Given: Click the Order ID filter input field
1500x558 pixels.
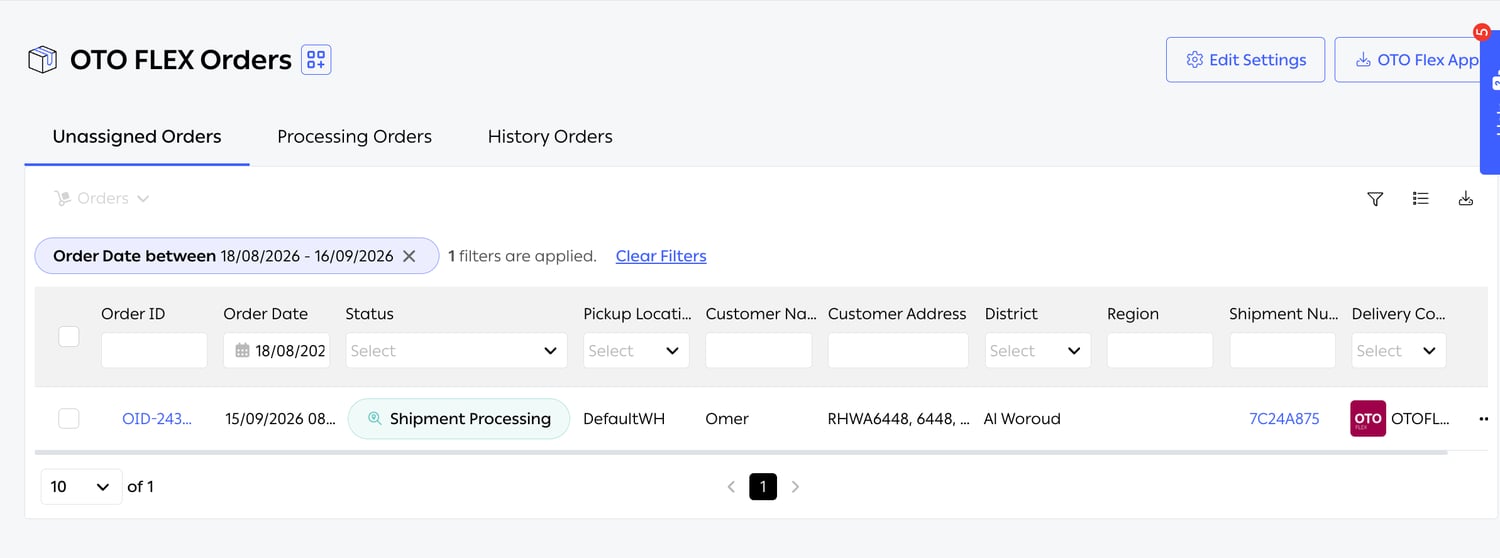Looking at the screenshot, I should click(154, 351).
